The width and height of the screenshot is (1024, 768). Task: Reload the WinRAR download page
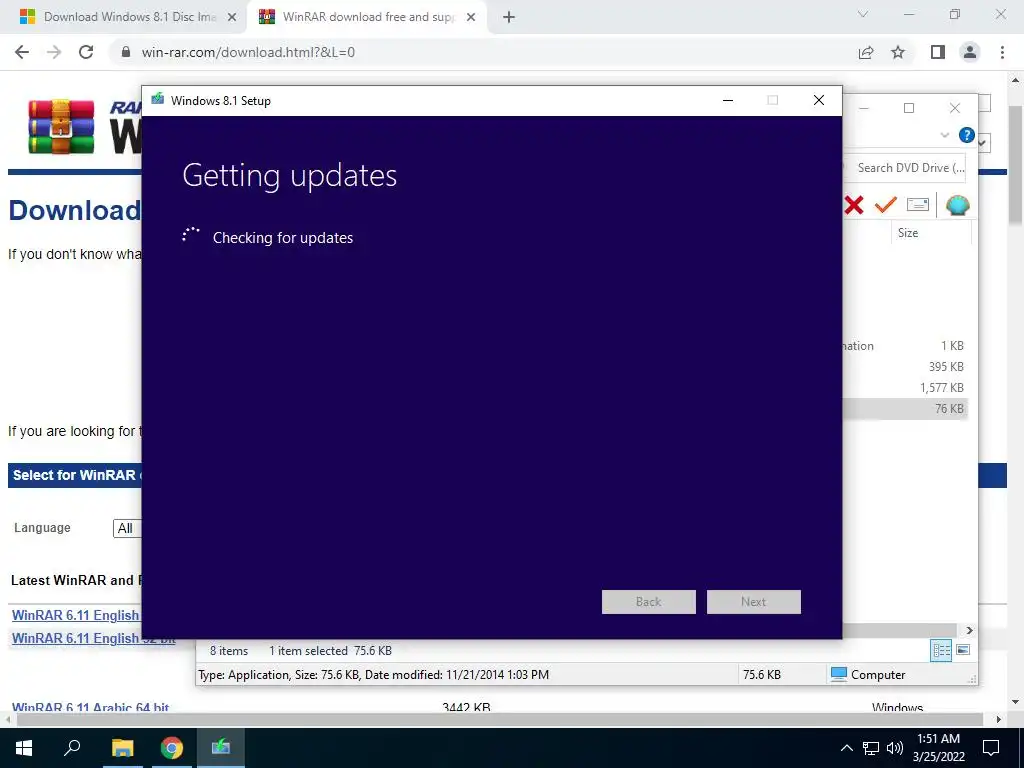(86, 52)
